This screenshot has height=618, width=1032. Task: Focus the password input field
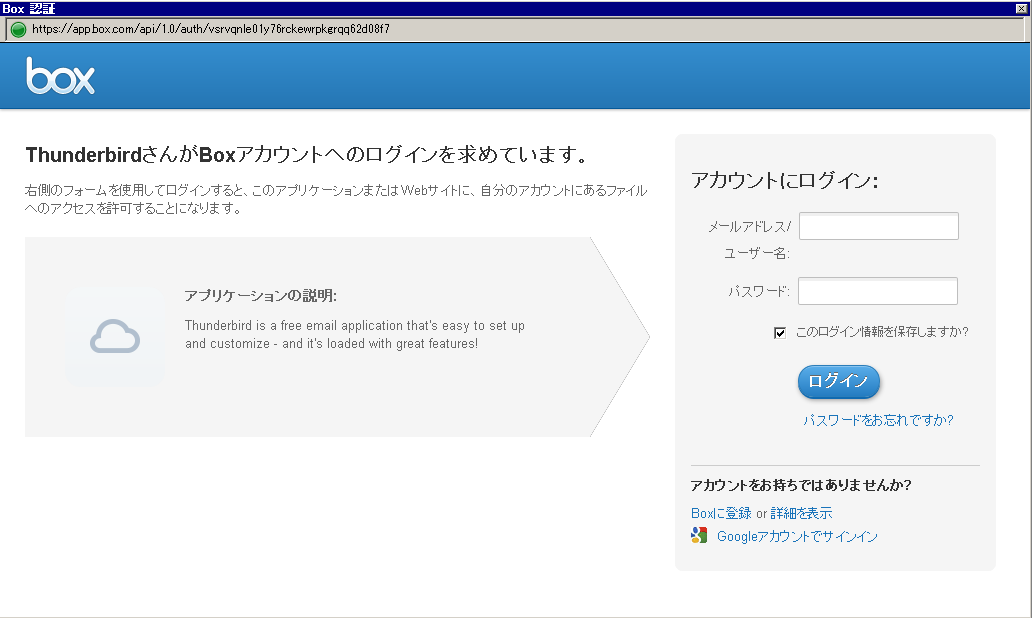click(878, 291)
